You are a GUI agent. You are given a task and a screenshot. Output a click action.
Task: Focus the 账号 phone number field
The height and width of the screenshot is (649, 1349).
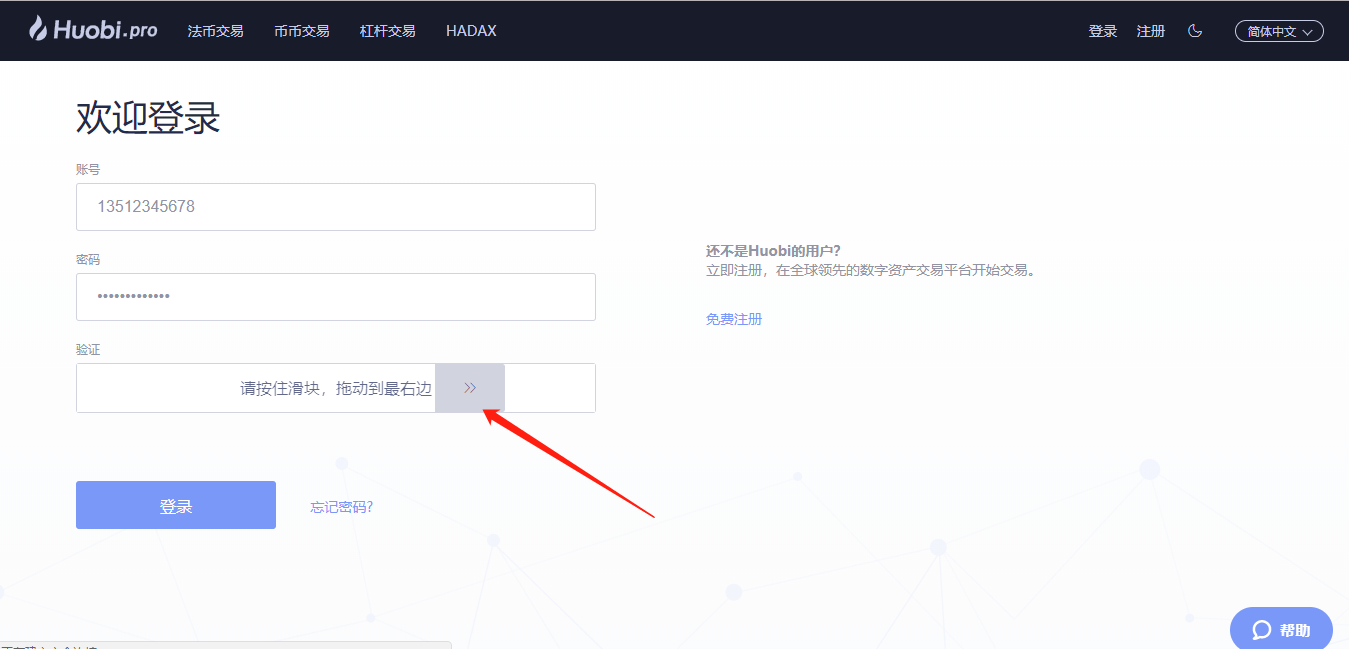tap(335, 207)
